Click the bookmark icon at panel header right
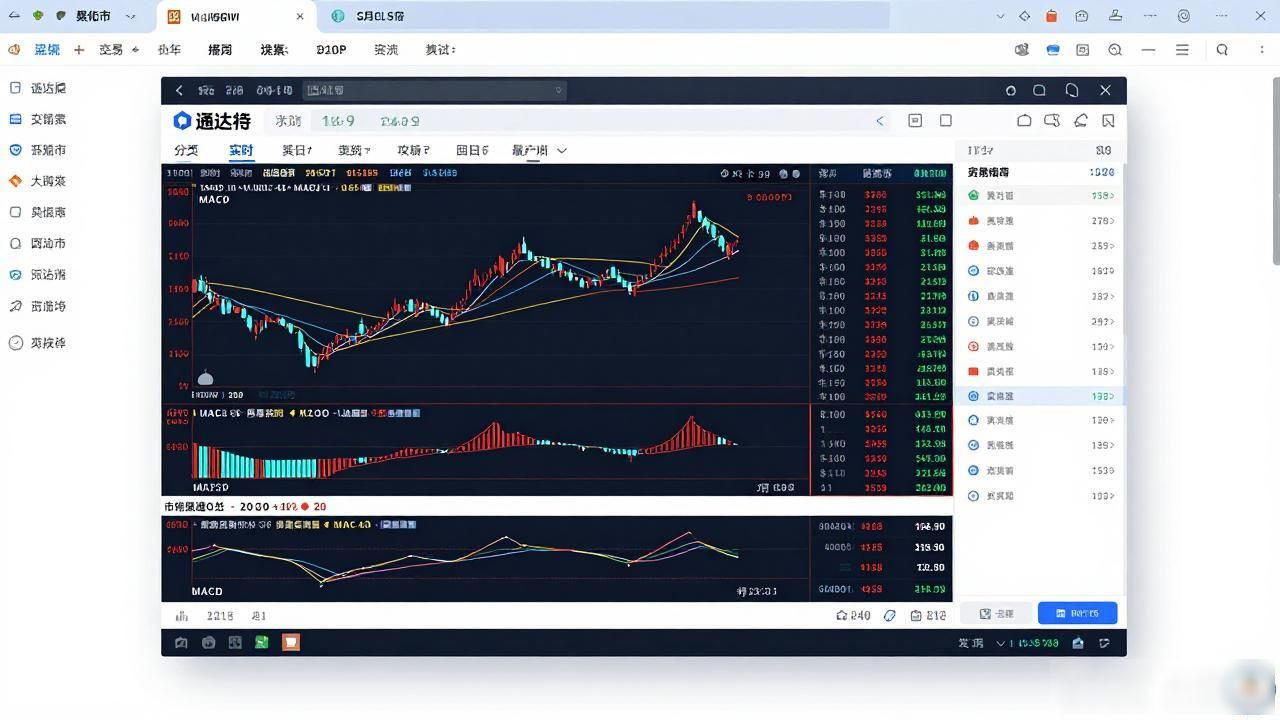The width and height of the screenshot is (1280, 720). pos(1108,121)
